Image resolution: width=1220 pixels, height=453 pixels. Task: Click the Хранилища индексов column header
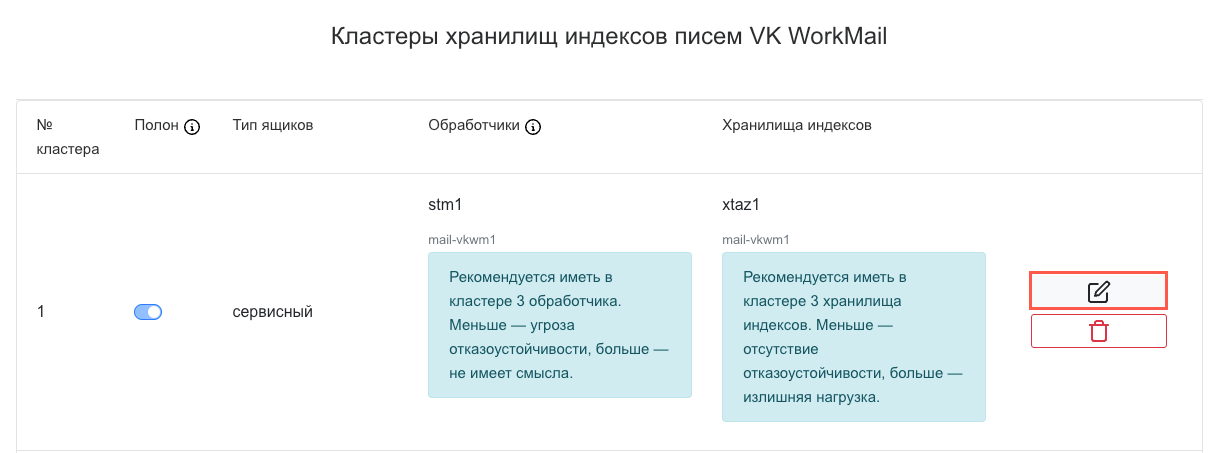796,126
